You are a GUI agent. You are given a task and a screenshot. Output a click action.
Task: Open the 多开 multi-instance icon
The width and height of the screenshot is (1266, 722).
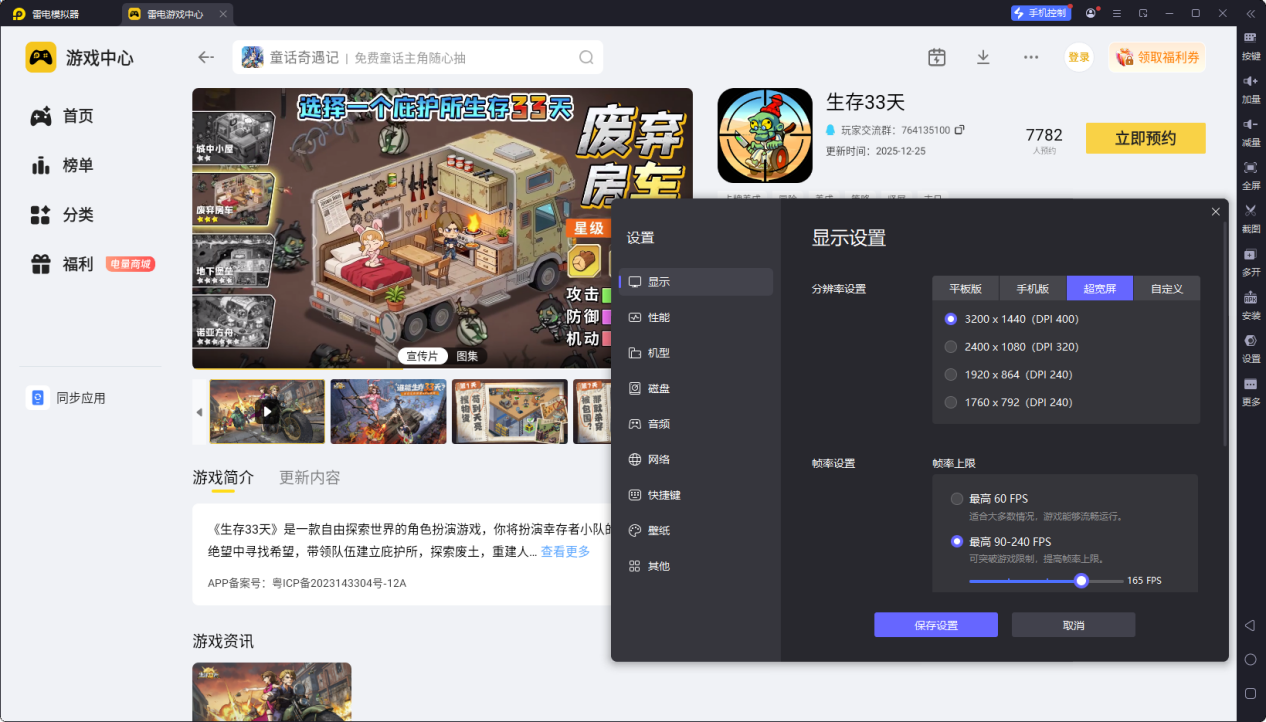click(1251, 254)
